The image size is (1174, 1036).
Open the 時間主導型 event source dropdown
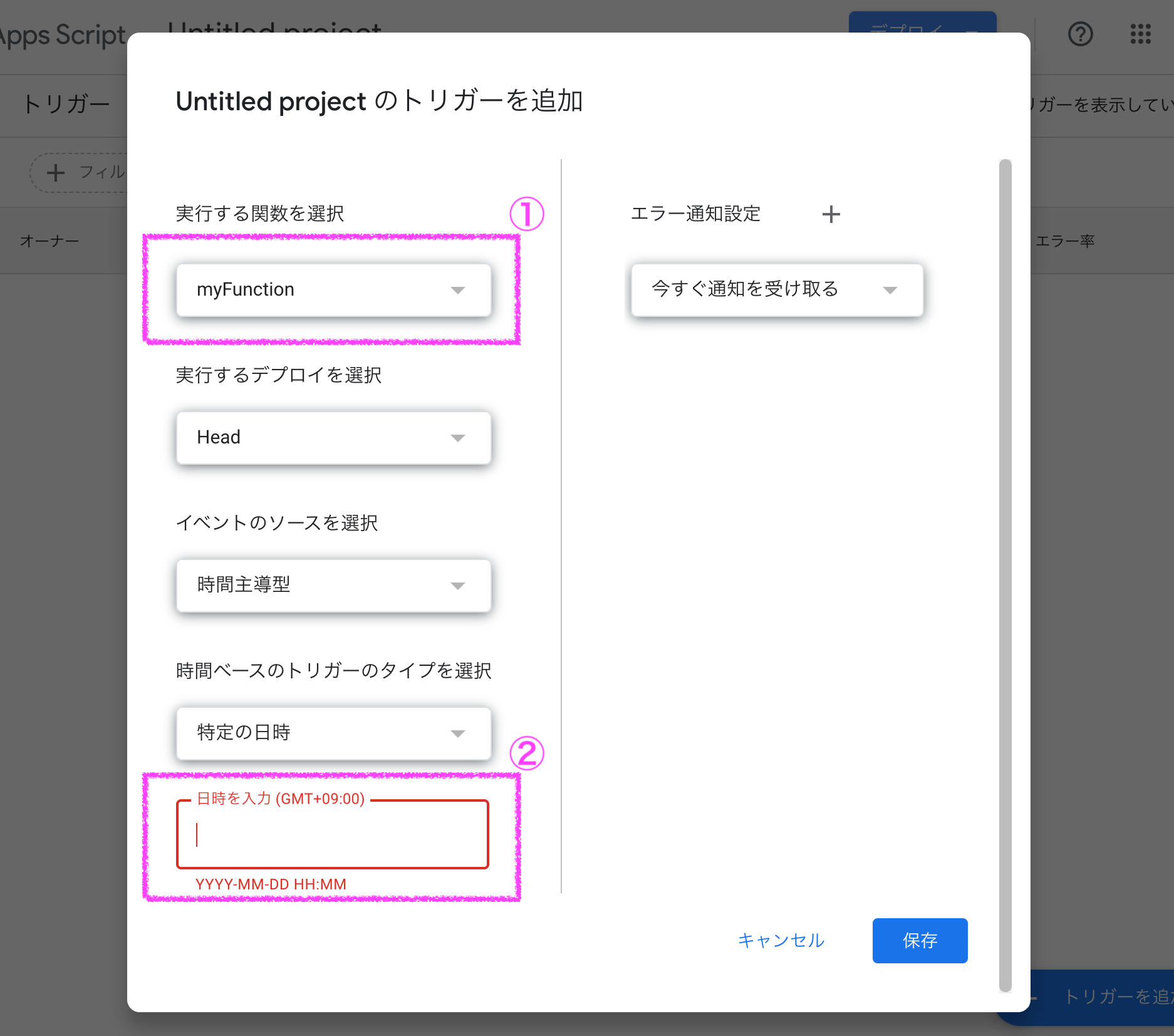pos(333,586)
